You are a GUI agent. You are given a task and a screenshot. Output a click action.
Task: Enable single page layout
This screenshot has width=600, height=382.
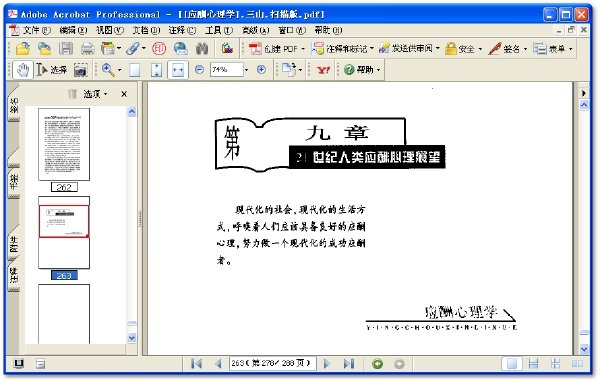click(x=512, y=364)
